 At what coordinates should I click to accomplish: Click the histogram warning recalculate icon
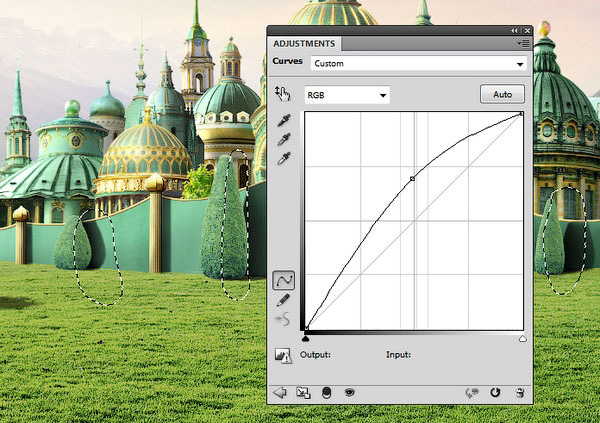point(283,355)
